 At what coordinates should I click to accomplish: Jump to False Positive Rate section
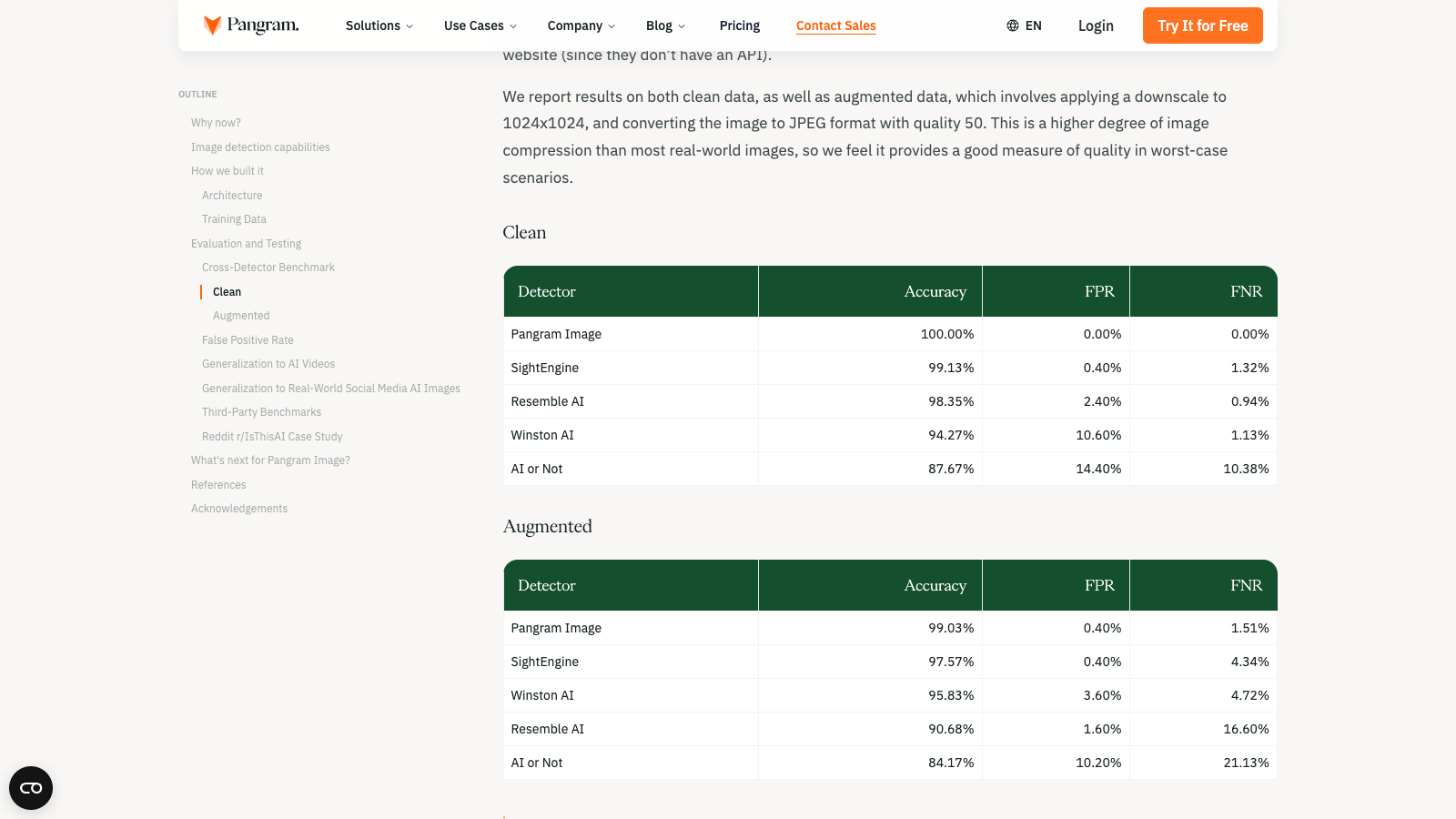click(x=248, y=340)
